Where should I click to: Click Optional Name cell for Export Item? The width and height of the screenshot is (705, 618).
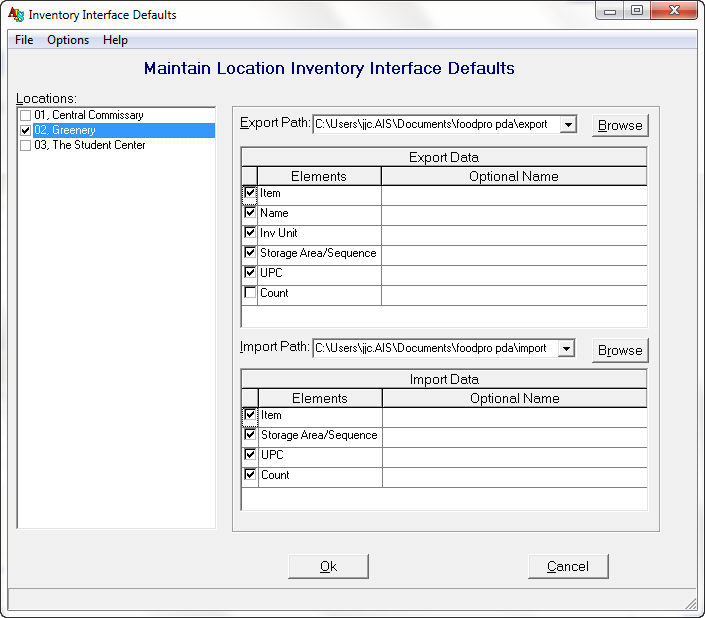[x=514, y=196]
